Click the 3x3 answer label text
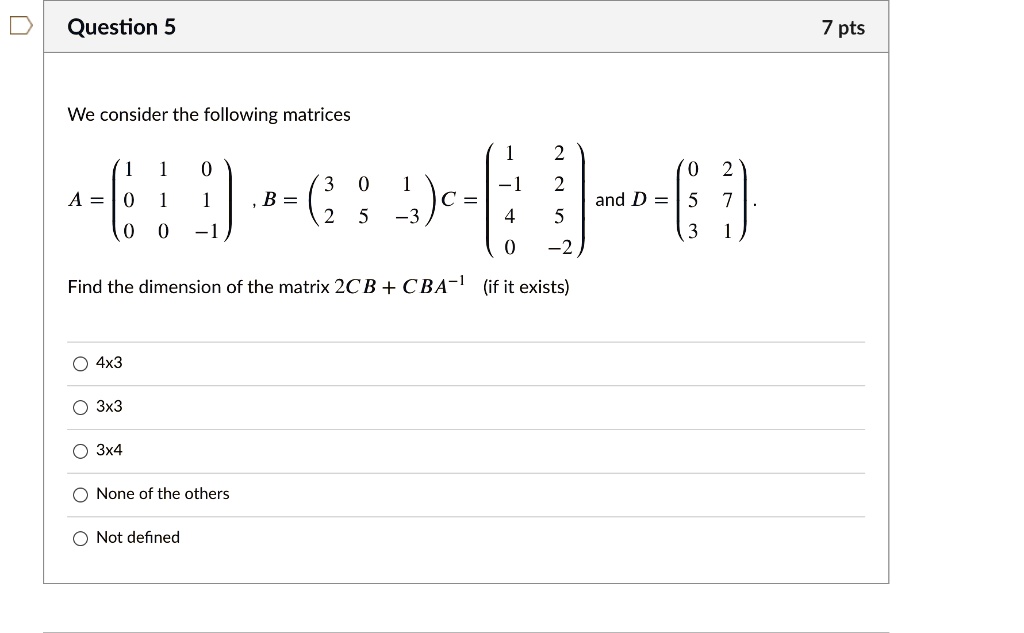The width and height of the screenshot is (1024, 633). 108,407
